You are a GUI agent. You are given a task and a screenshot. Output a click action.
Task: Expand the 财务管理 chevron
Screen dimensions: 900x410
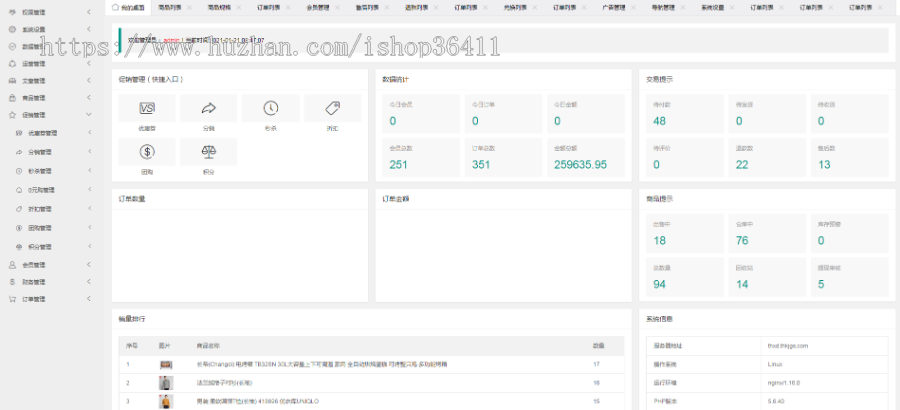point(88,282)
